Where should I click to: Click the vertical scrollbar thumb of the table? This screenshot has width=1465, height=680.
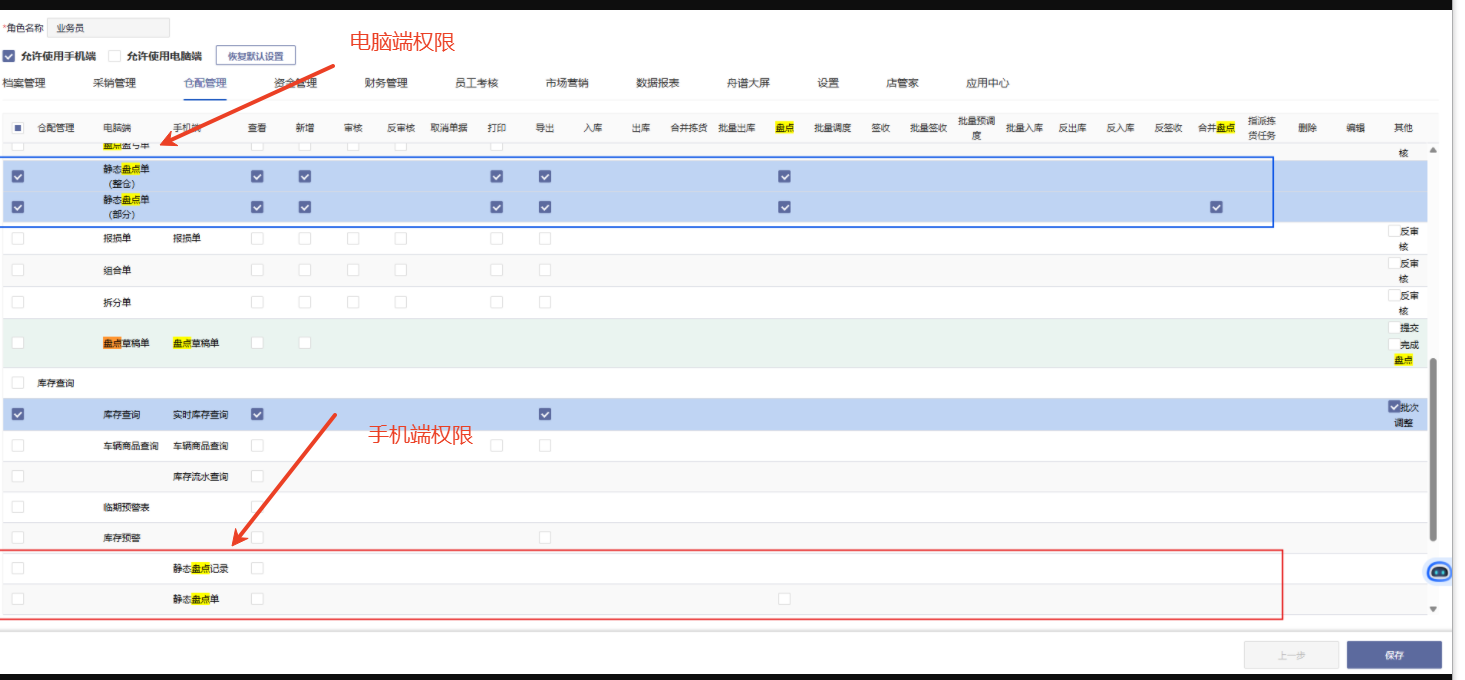pos(1432,450)
